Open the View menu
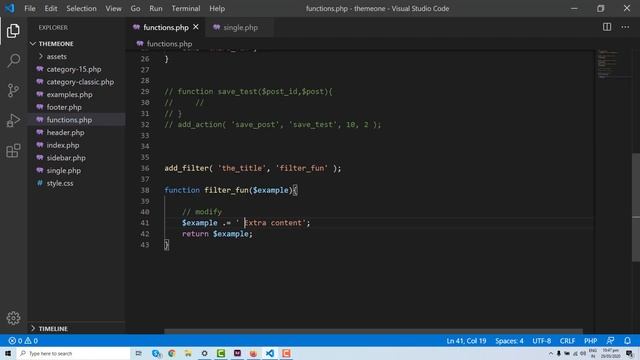This screenshot has width=640, height=360. [x=113, y=8]
